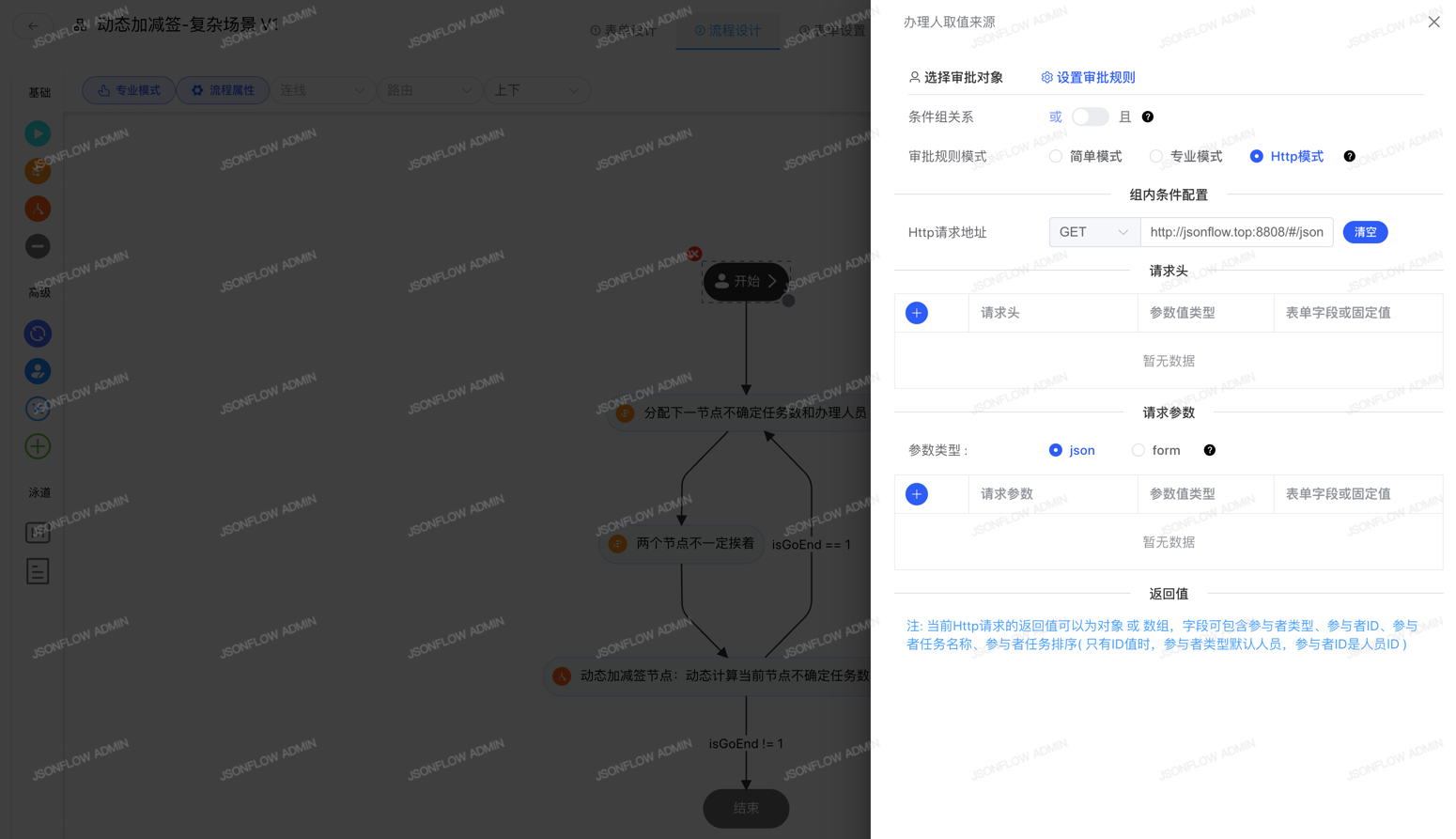Switch to 设置审批规则 tab

click(x=1088, y=77)
